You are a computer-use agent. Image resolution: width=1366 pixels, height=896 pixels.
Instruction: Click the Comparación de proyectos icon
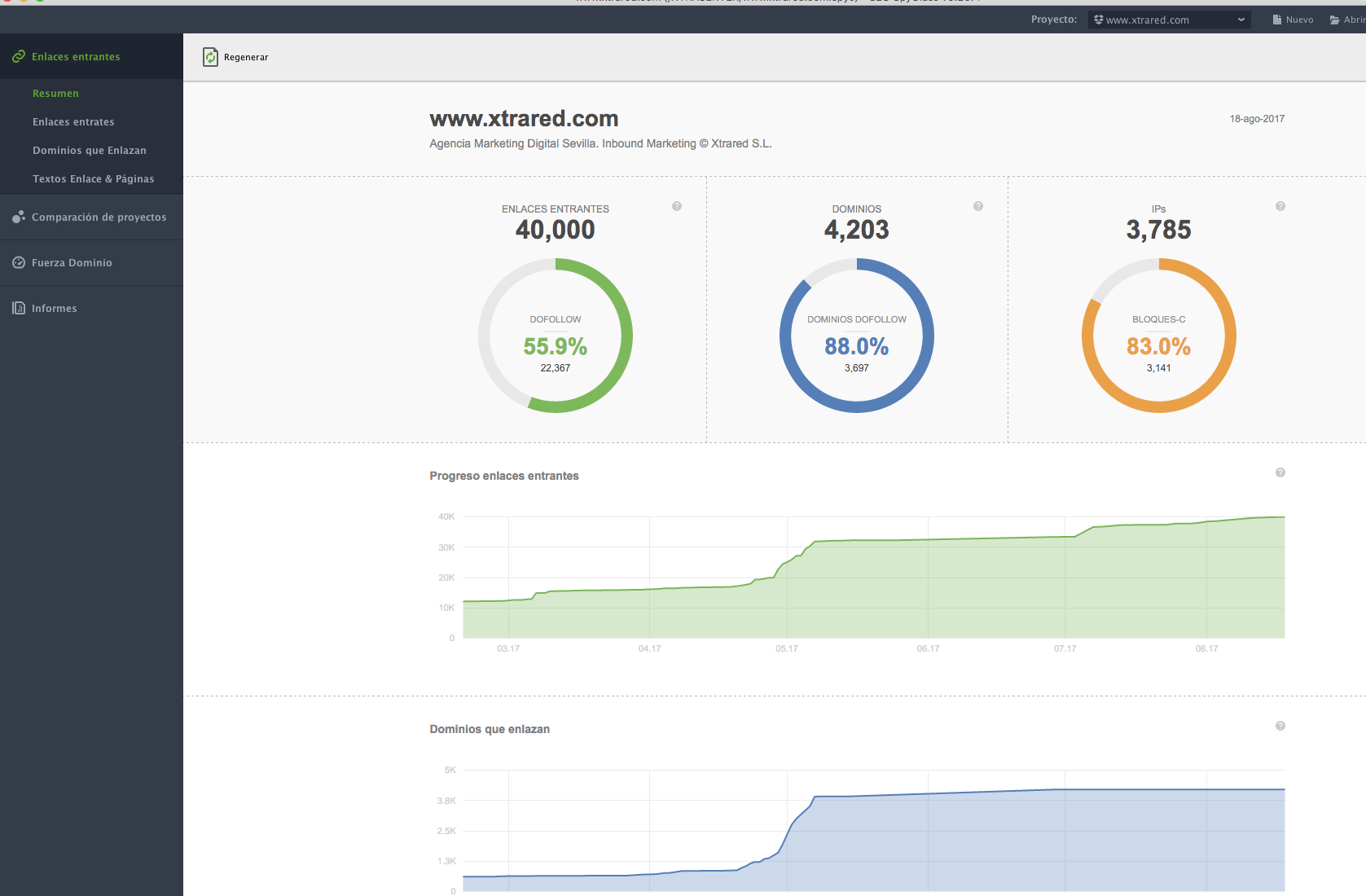pos(18,217)
